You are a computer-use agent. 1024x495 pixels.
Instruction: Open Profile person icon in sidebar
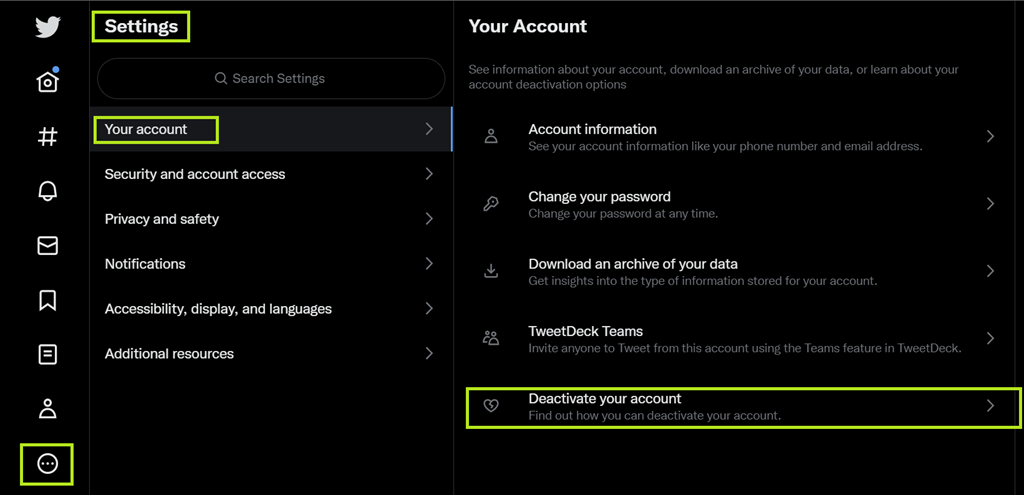click(x=47, y=408)
